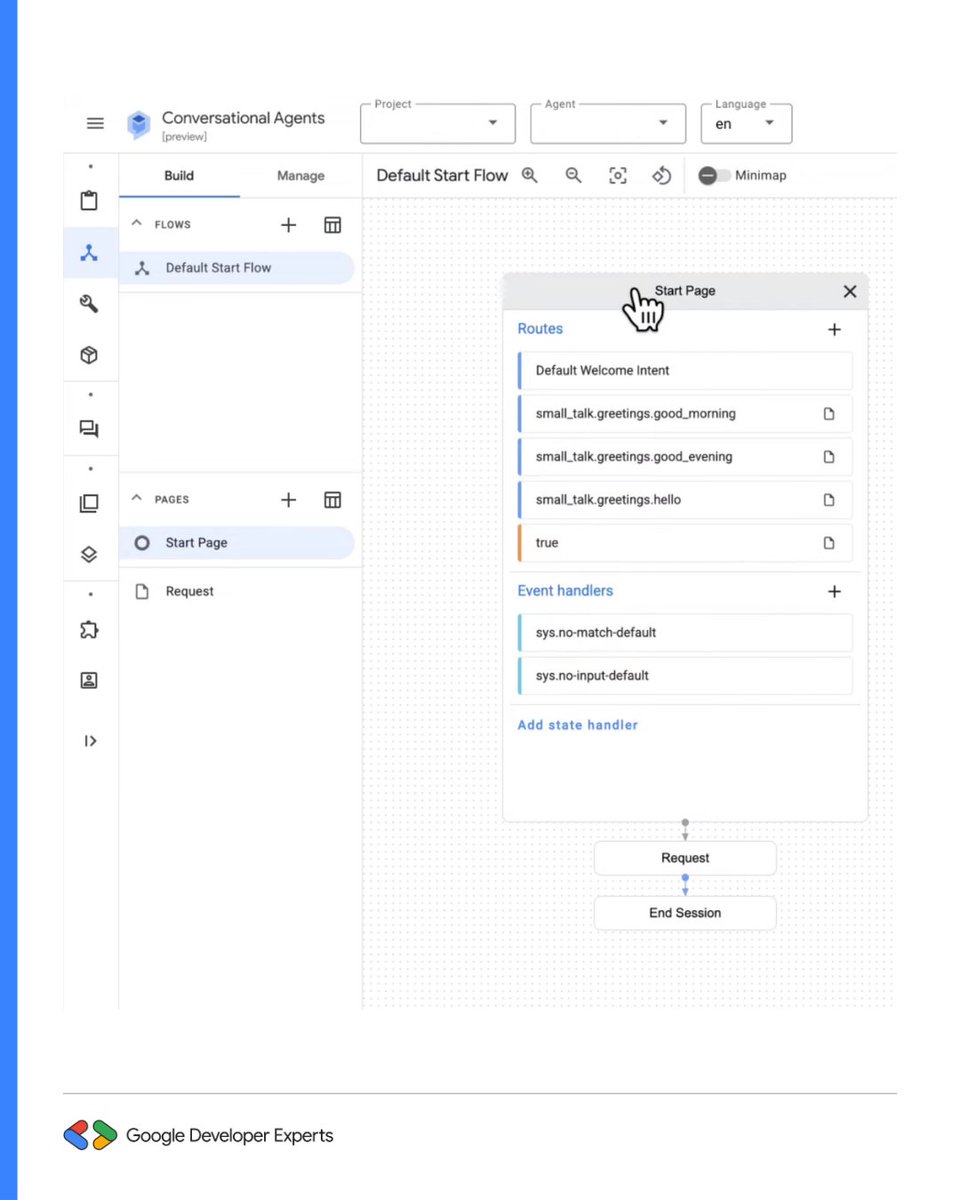This screenshot has height=1200, width=960.
Task: Open the sys.no-input-default event handler
Action: (685, 676)
